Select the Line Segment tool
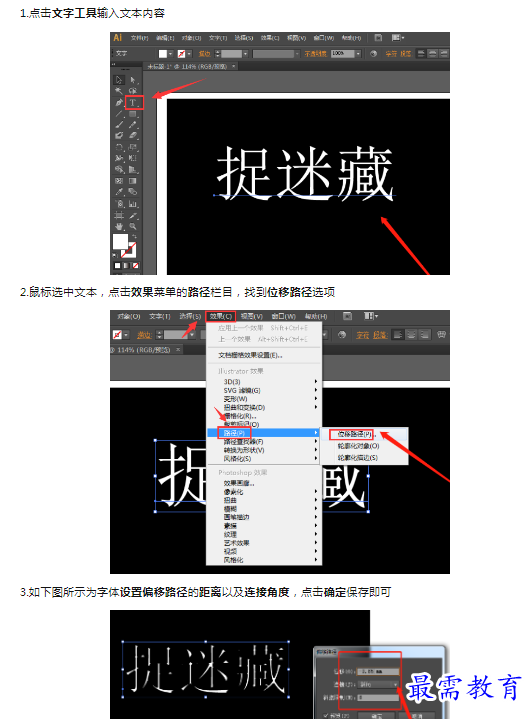Image resolution: width=530 pixels, height=719 pixels. pos(119,113)
